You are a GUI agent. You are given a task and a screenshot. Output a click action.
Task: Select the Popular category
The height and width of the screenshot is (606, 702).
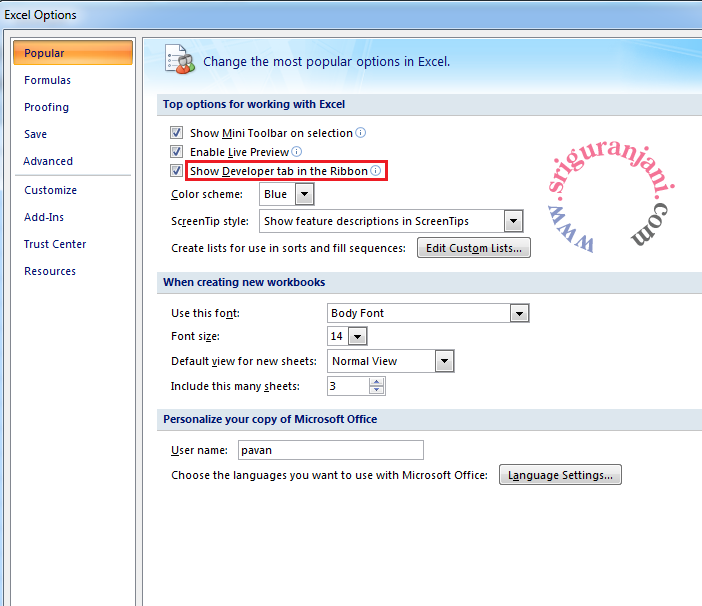coord(73,53)
